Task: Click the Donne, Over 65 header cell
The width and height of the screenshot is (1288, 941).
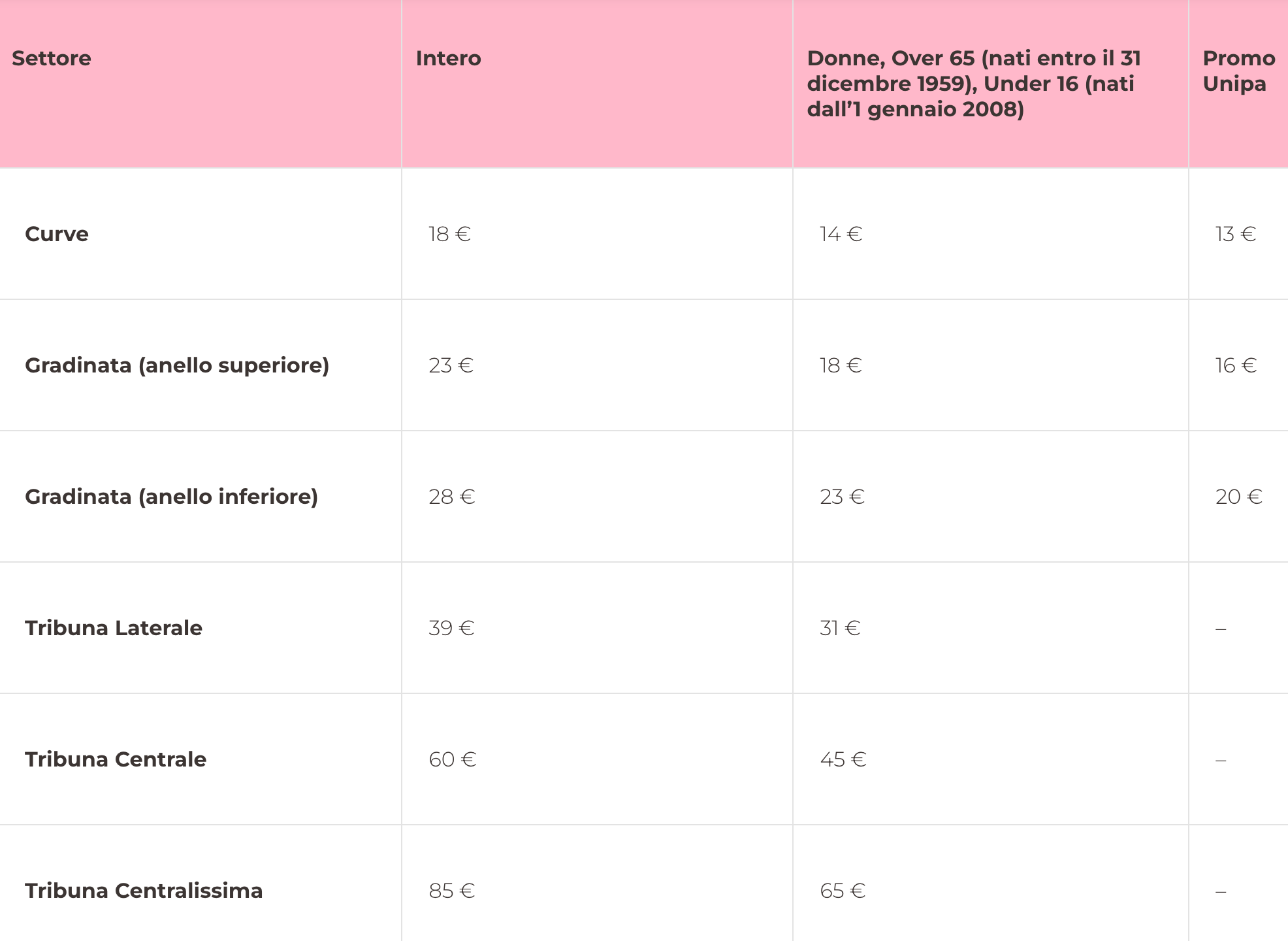Action: click(x=974, y=84)
